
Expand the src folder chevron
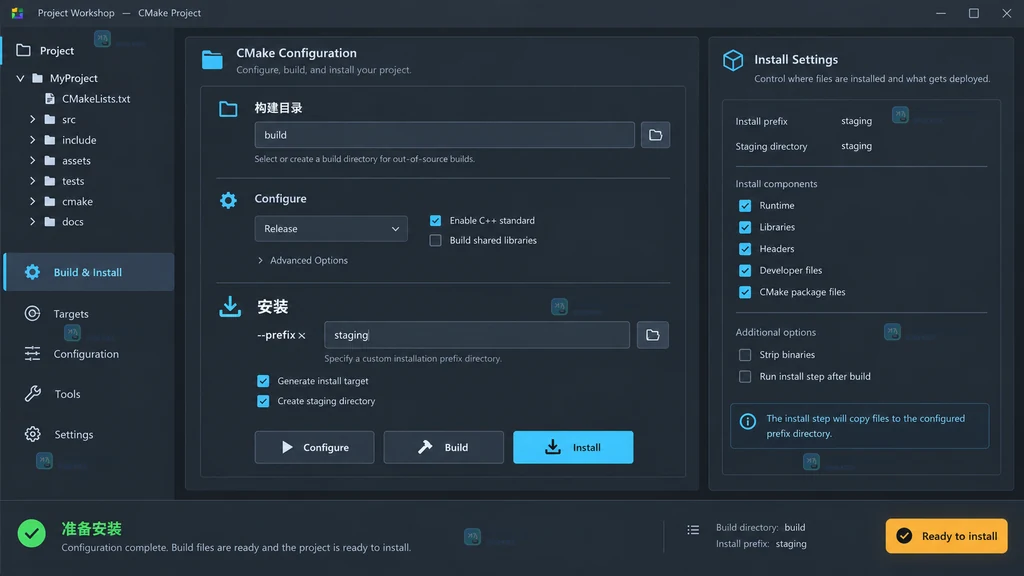[33, 120]
